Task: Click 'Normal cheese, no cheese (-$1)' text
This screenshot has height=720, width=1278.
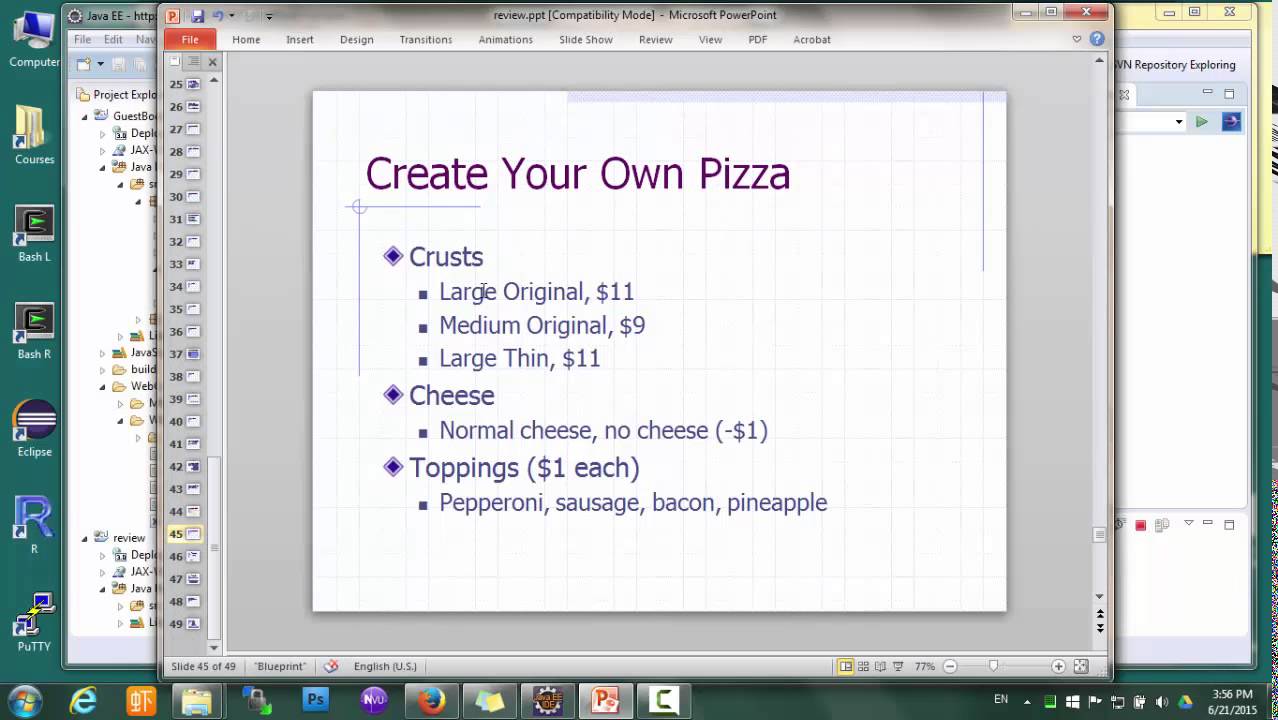Action: (603, 430)
